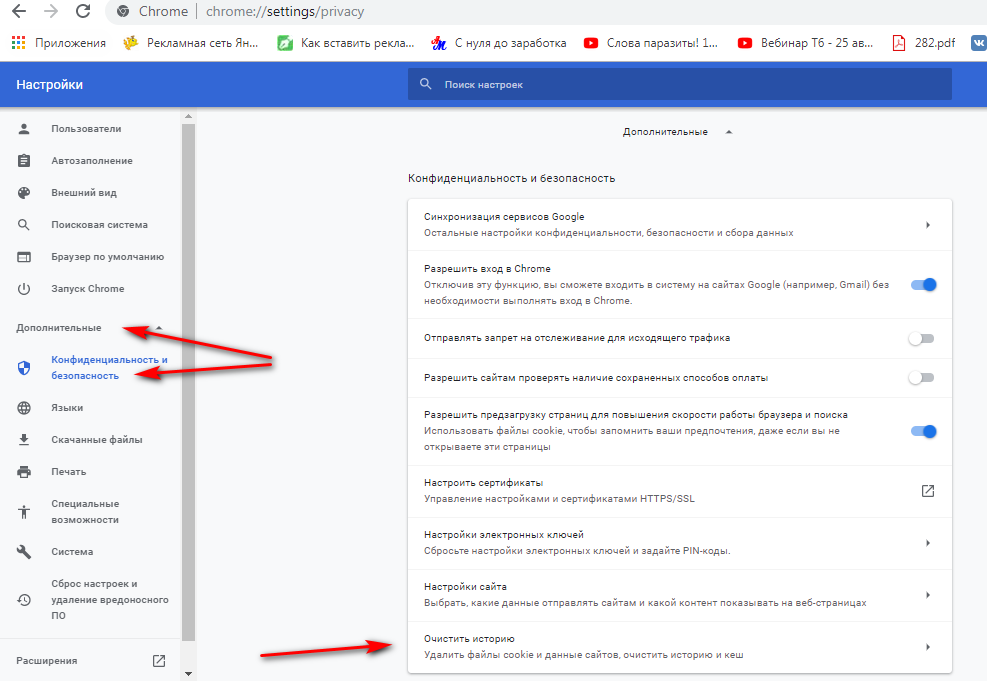Image resolution: width=987 pixels, height=681 pixels.
Task: Open the 'С нуля до заработка' bookmark
Action: 499,43
